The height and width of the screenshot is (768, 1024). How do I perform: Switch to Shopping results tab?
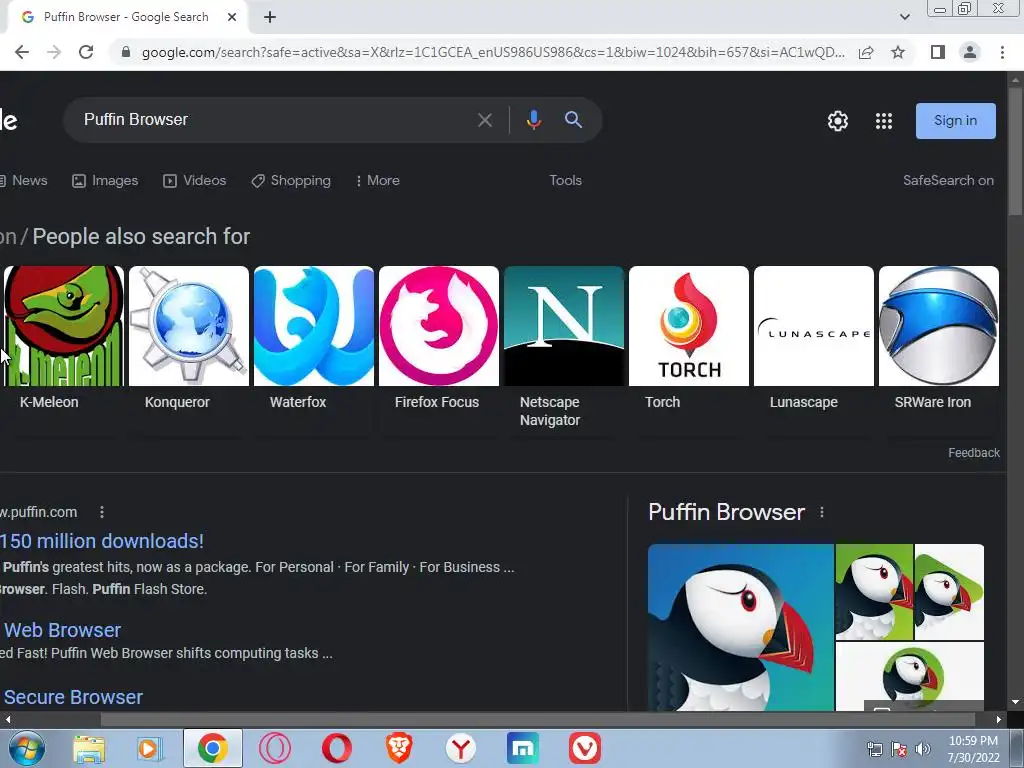coord(291,180)
